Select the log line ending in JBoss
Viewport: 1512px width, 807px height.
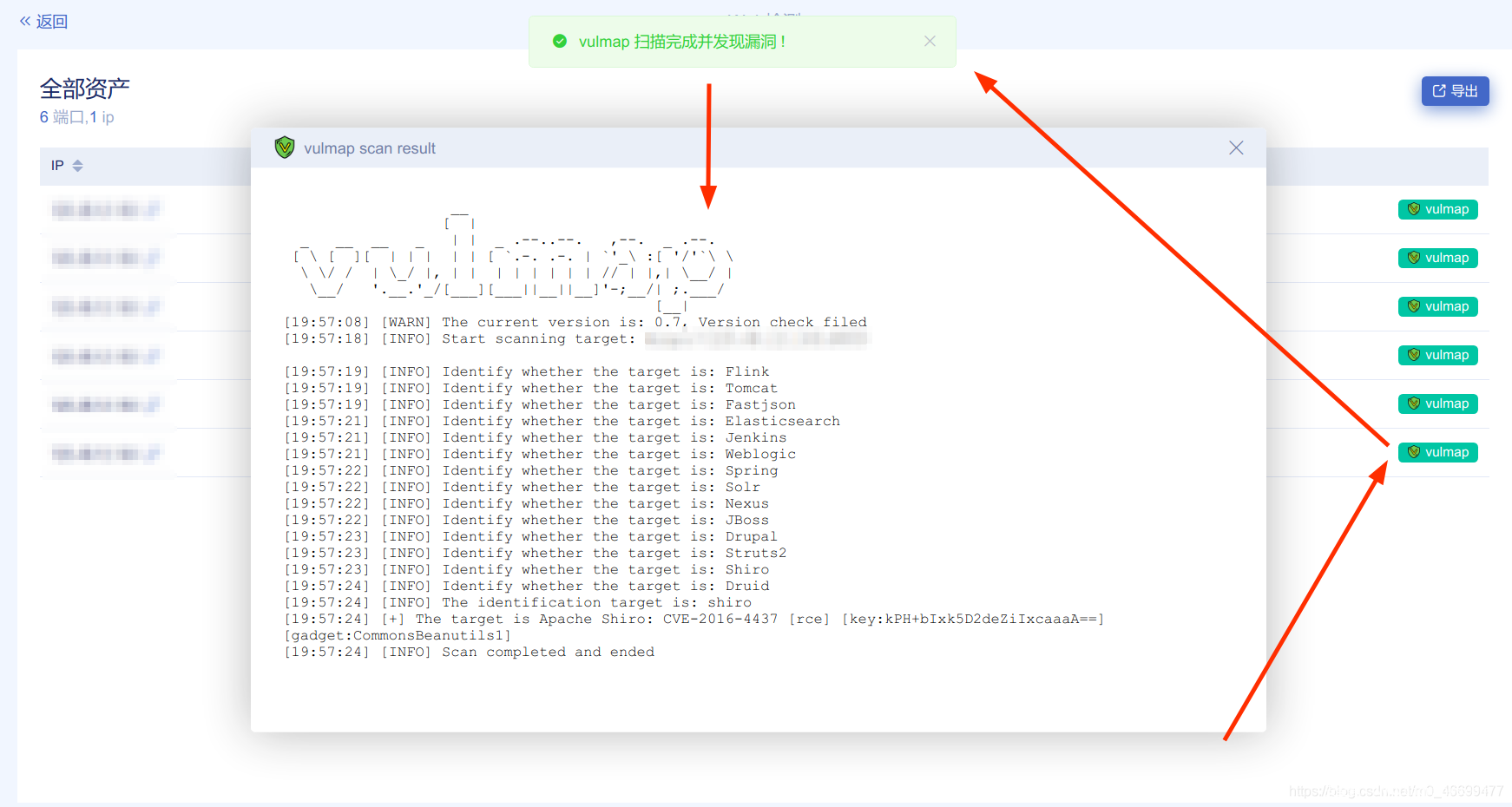(x=527, y=521)
